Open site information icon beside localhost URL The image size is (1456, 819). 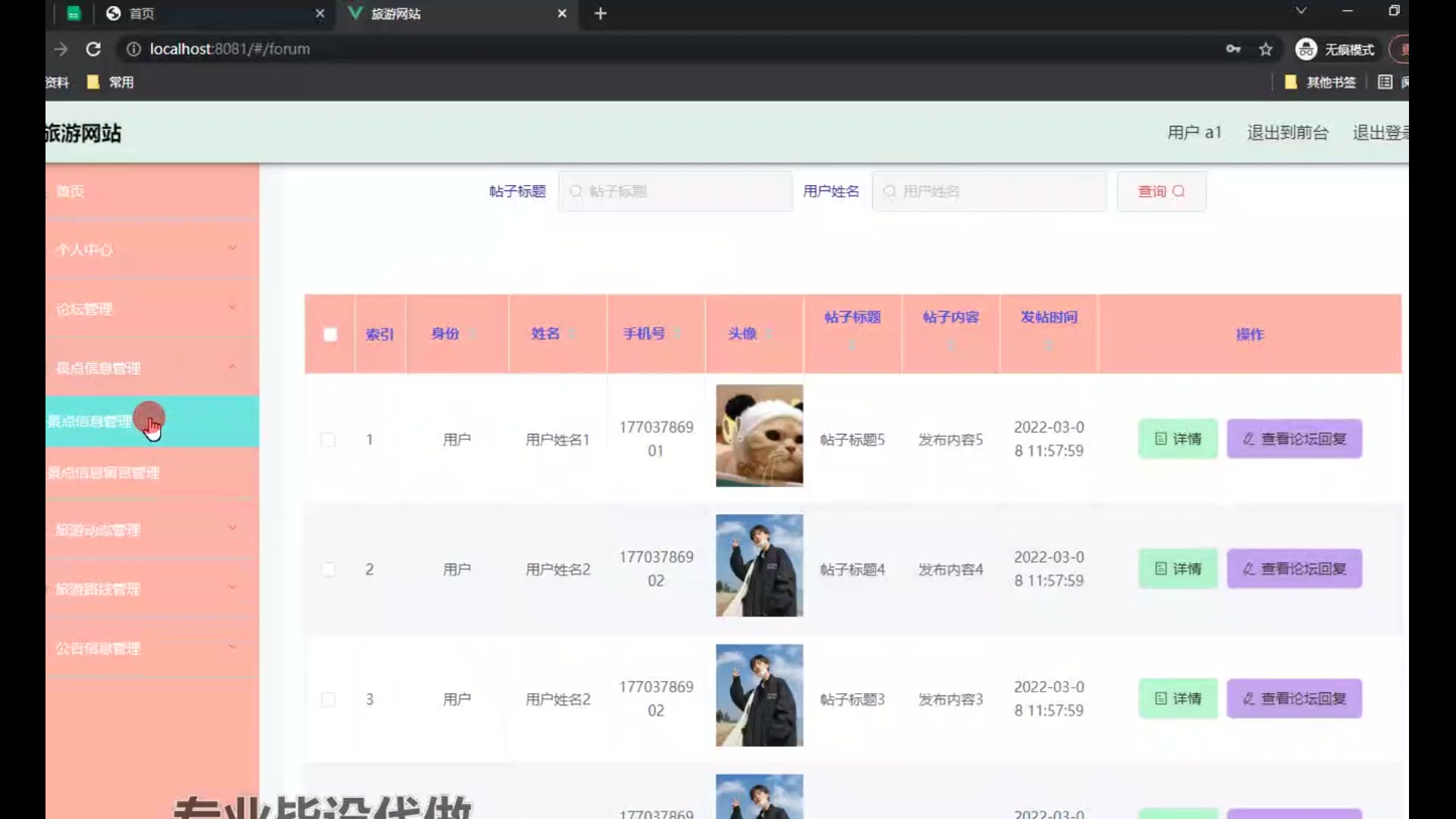pos(133,49)
